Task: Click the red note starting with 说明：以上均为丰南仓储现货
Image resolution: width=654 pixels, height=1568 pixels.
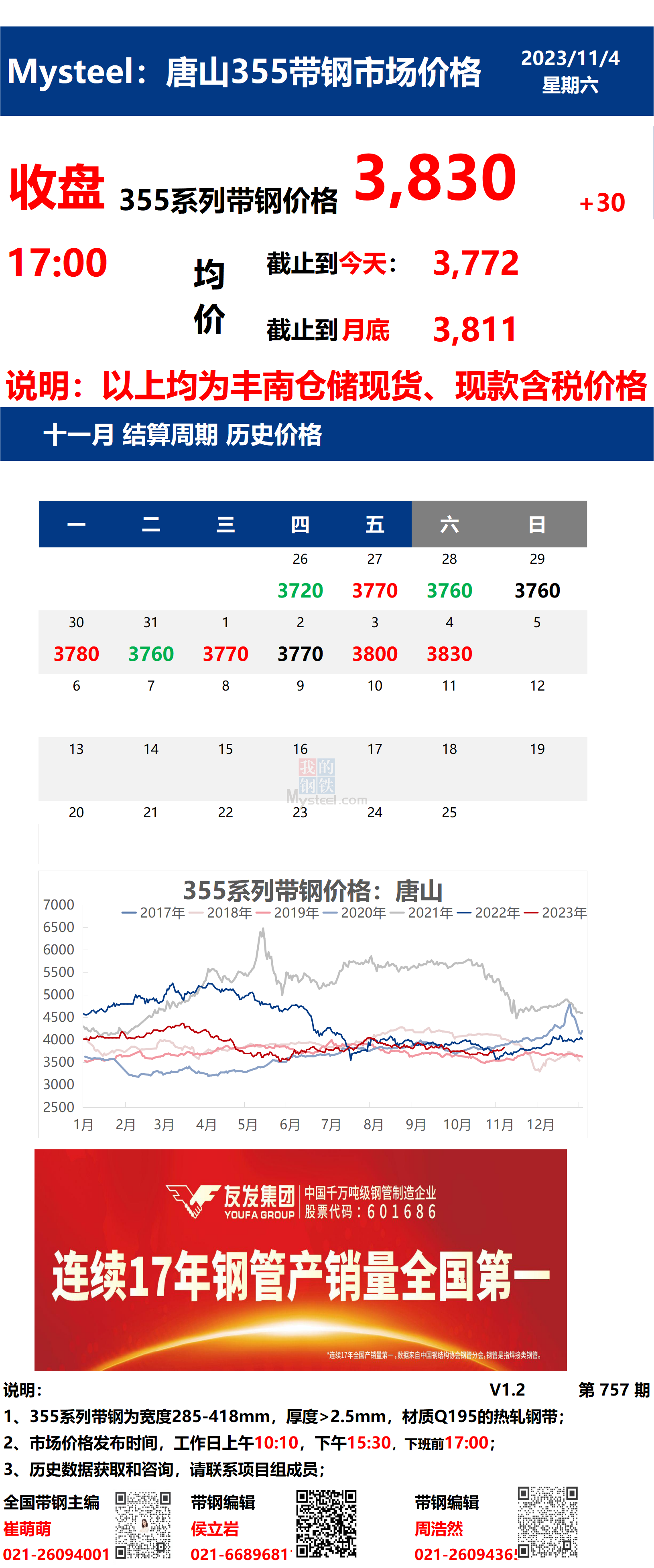Action: click(326, 386)
